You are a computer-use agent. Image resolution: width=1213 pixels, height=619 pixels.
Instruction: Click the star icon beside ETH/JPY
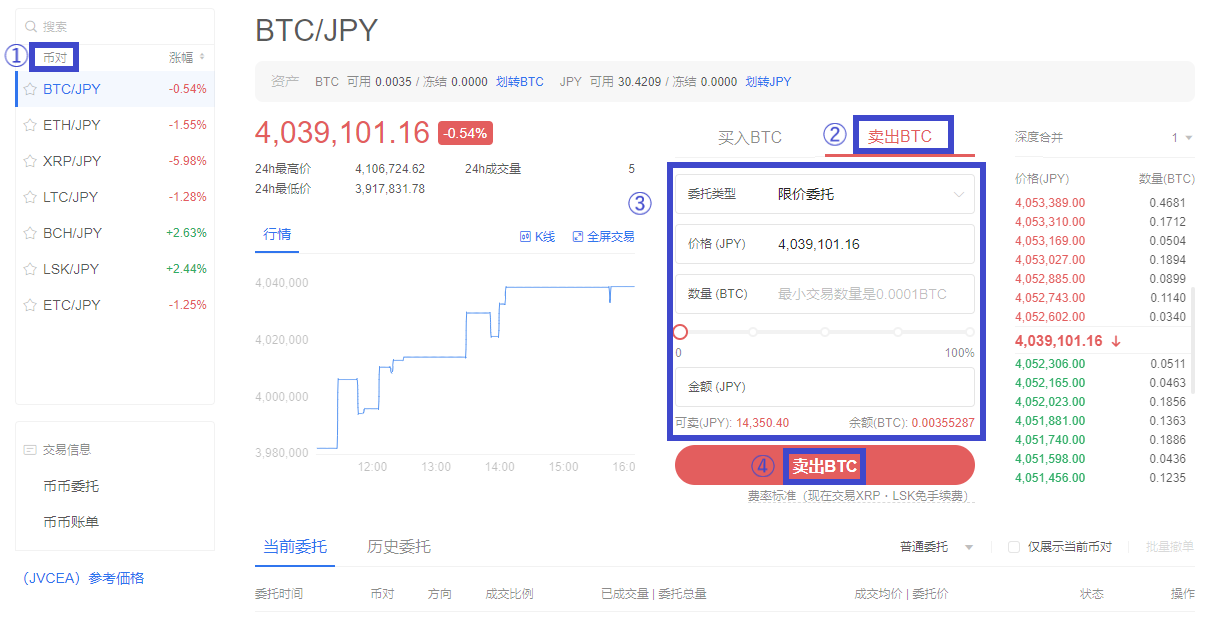point(30,125)
